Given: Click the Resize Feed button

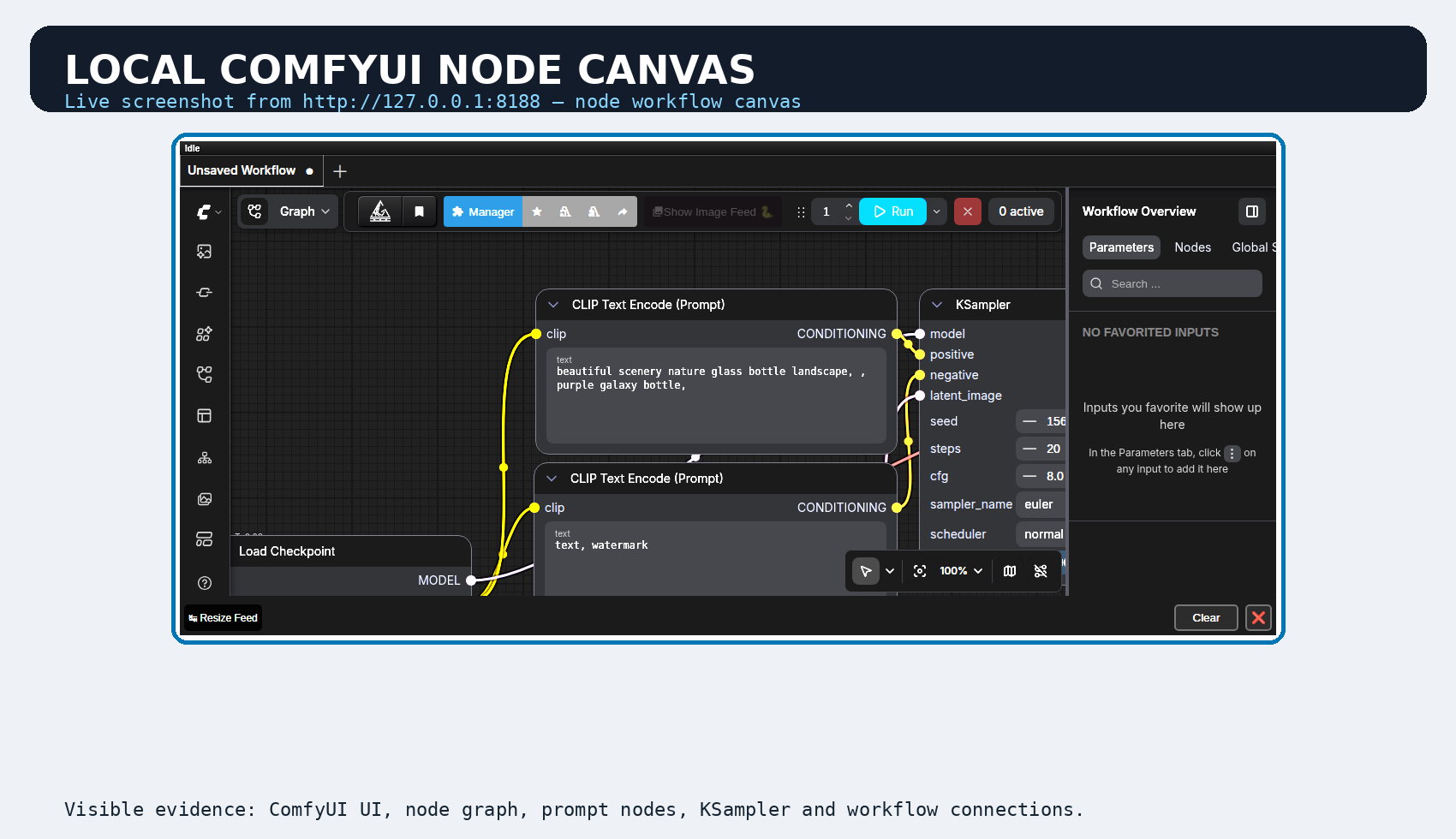Looking at the screenshot, I should tap(224, 617).
